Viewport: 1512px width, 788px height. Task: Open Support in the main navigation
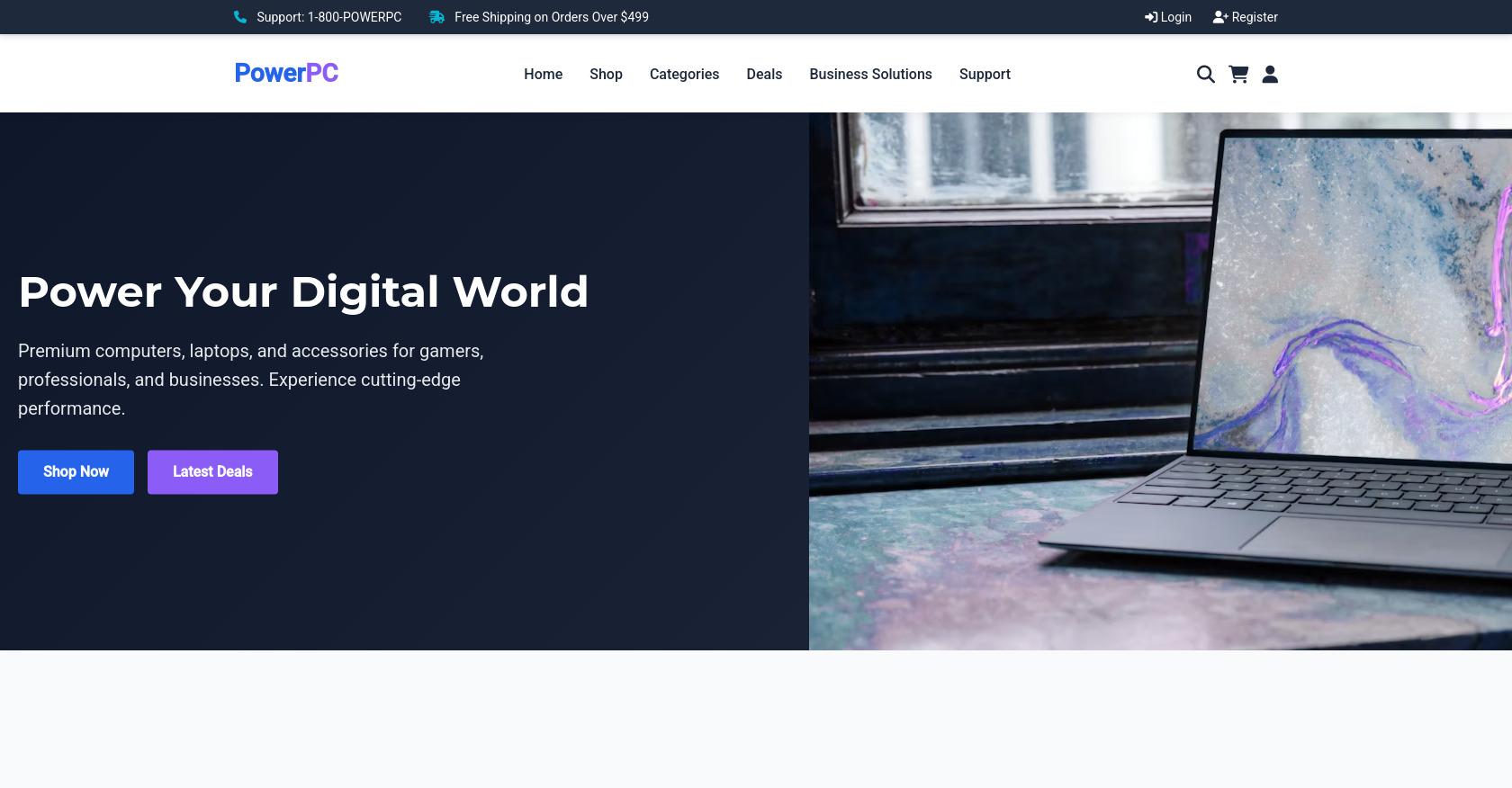tap(985, 75)
